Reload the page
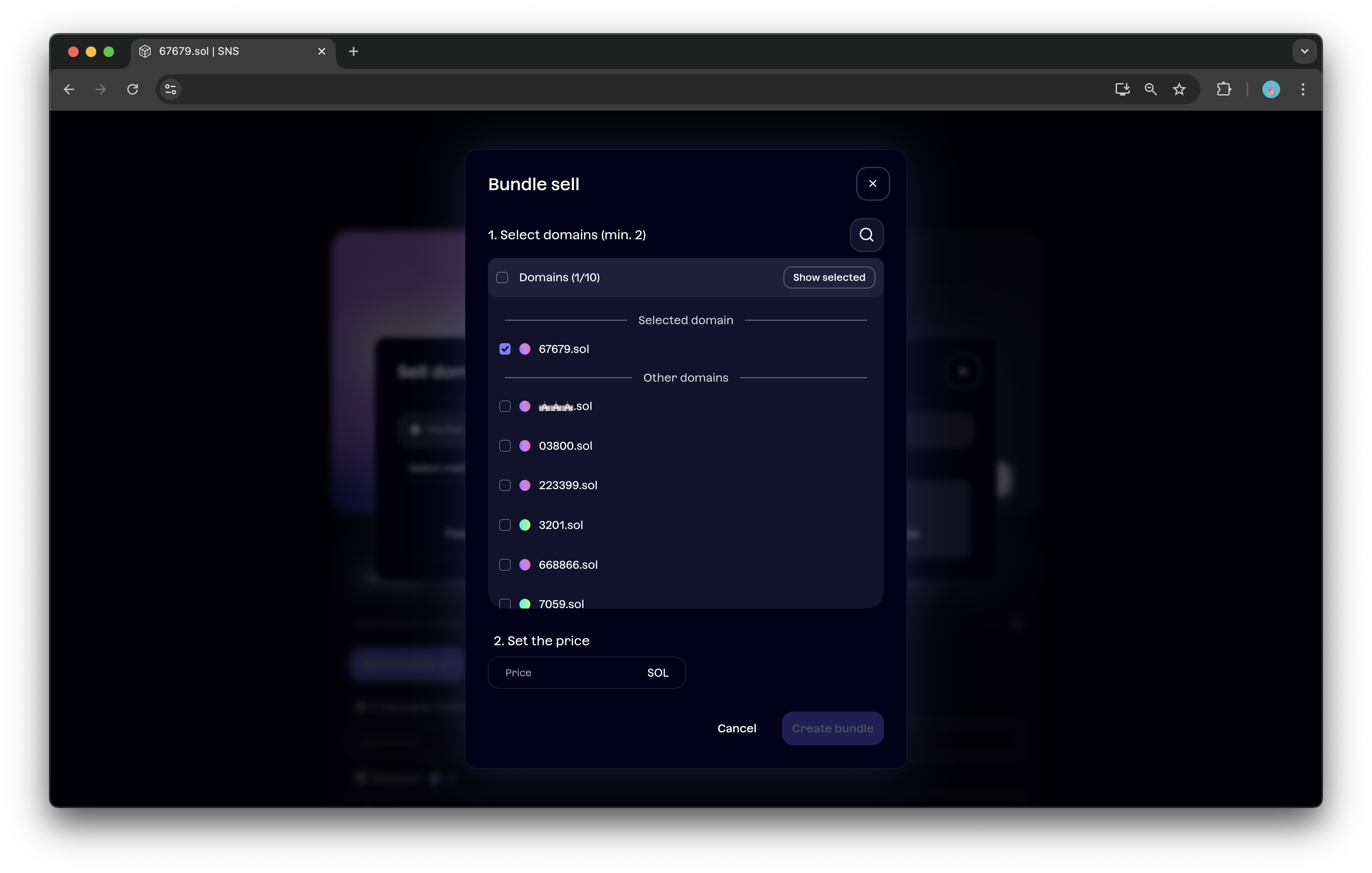 133,89
